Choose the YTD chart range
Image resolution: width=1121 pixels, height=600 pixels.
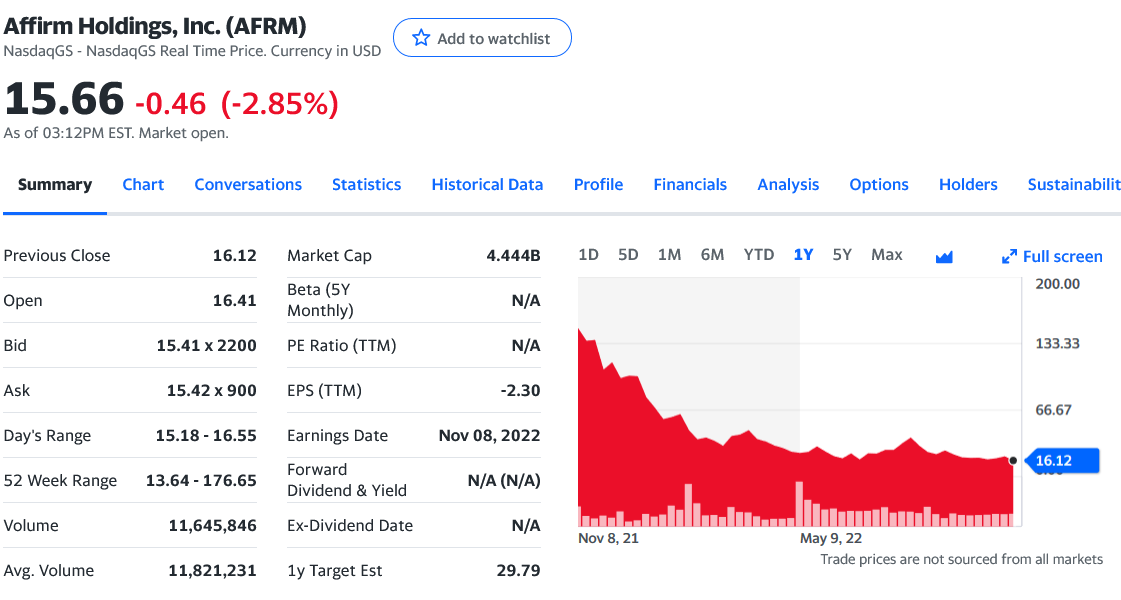pos(759,255)
